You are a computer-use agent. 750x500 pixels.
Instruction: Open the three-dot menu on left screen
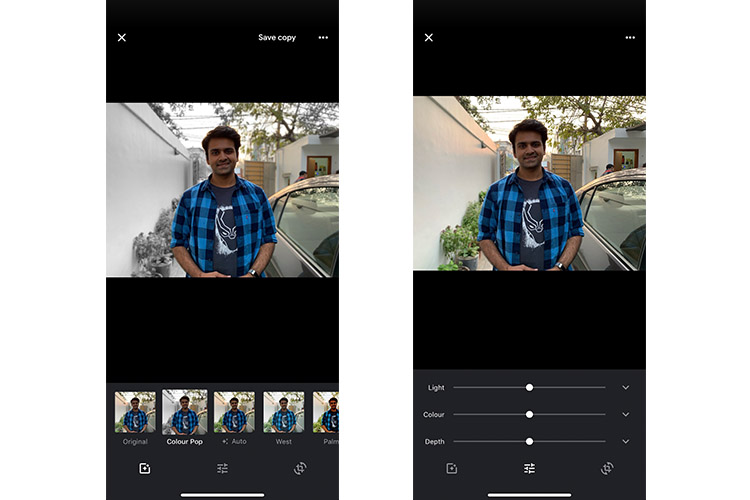click(x=323, y=37)
